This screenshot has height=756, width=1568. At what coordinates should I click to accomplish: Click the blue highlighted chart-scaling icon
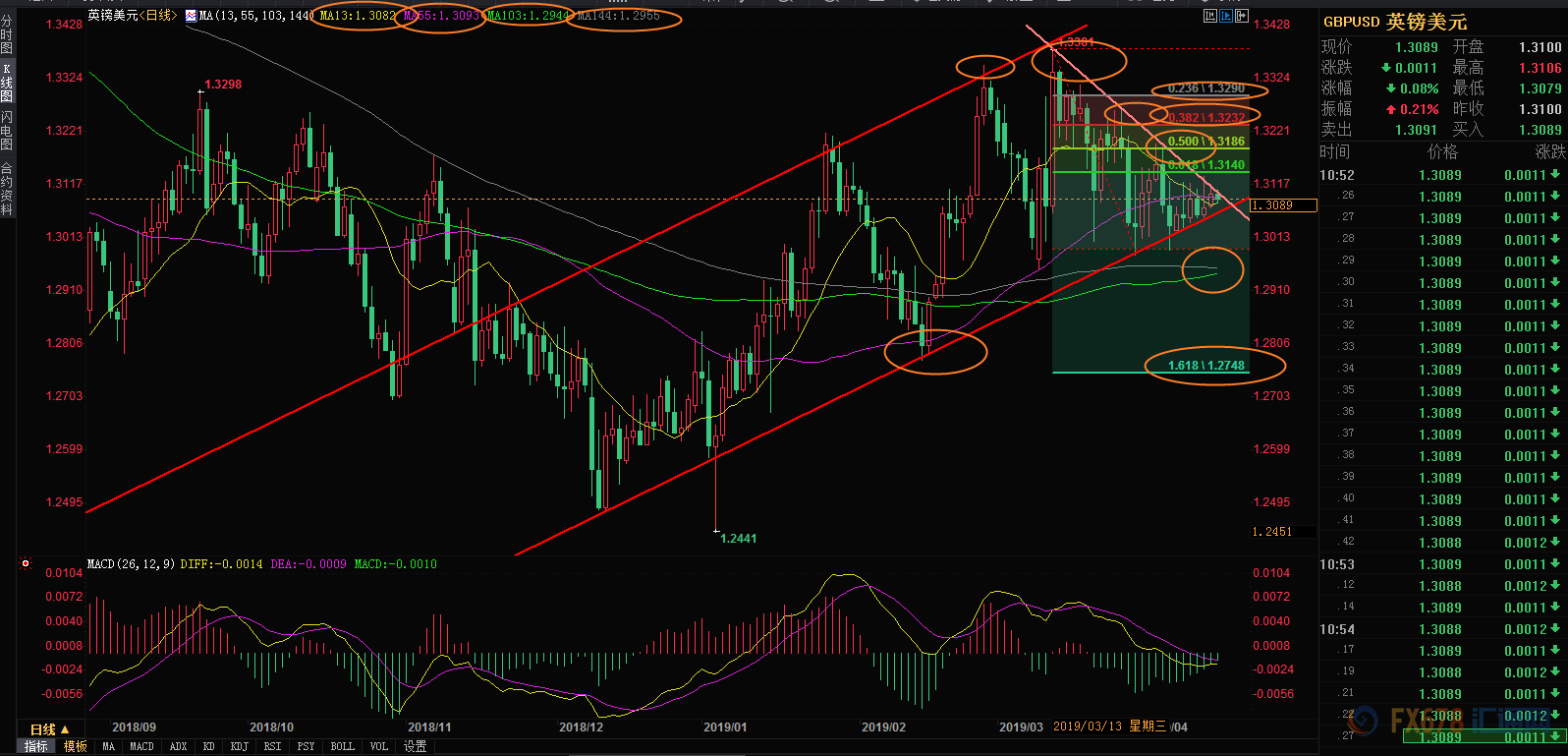[x=1226, y=16]
